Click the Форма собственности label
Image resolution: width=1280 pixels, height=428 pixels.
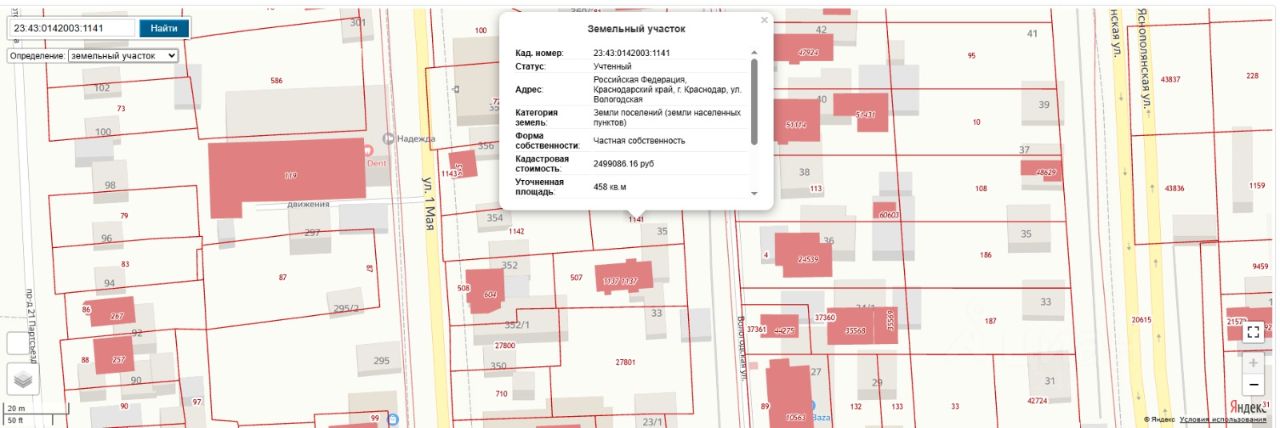[x=549, y=141]
